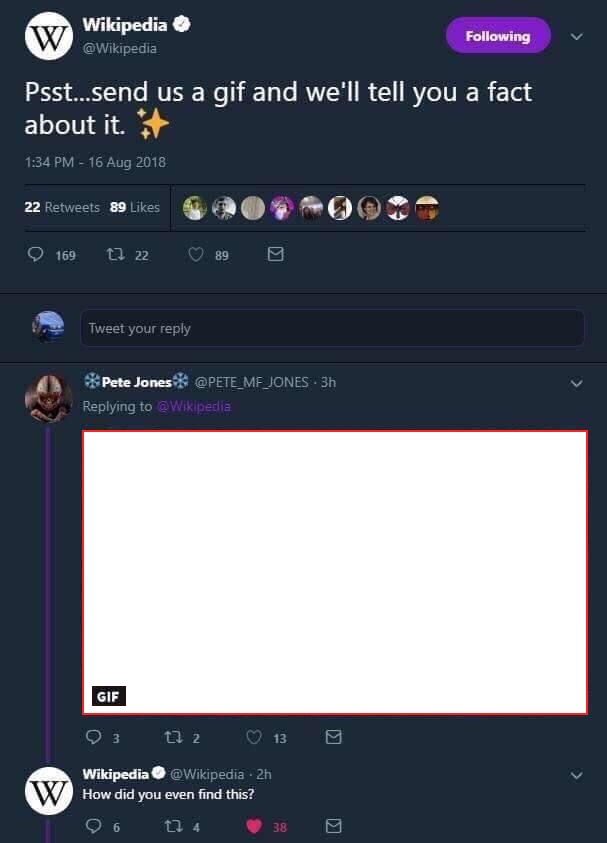Expand options chevron on Pete Jones's tweet
This screenshot has height=843, width=607.
576,383
